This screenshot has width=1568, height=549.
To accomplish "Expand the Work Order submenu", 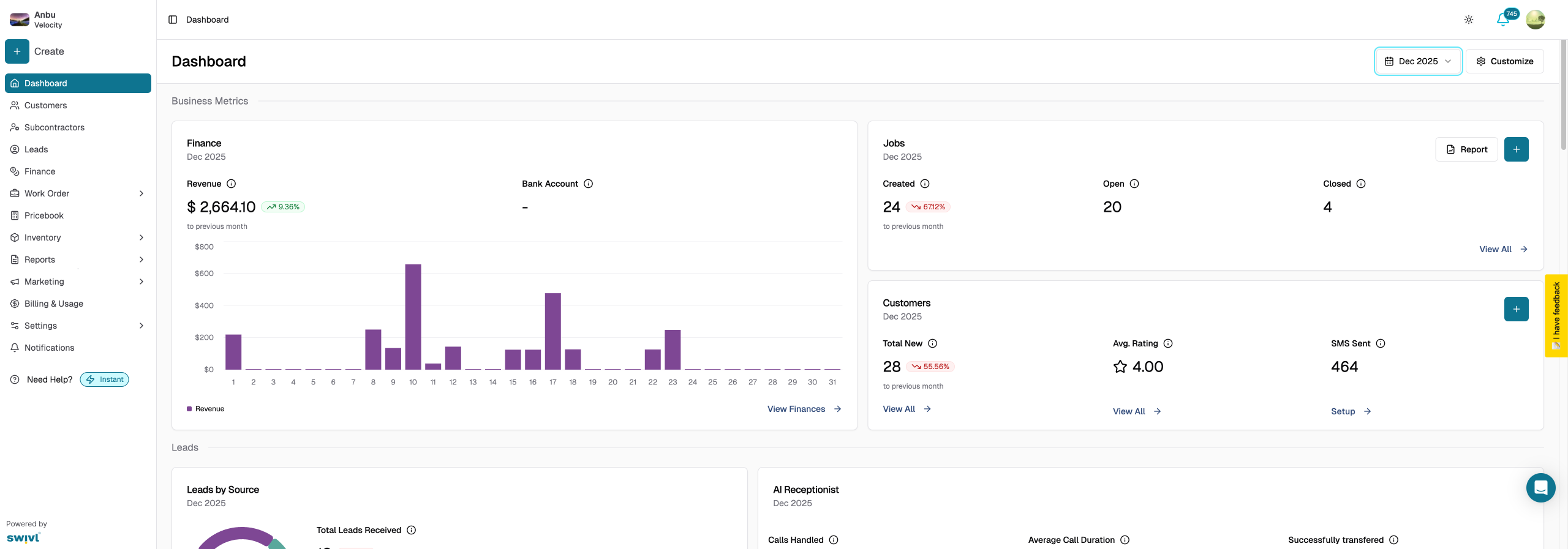I will pyautogui.click(x=141, y=193).
